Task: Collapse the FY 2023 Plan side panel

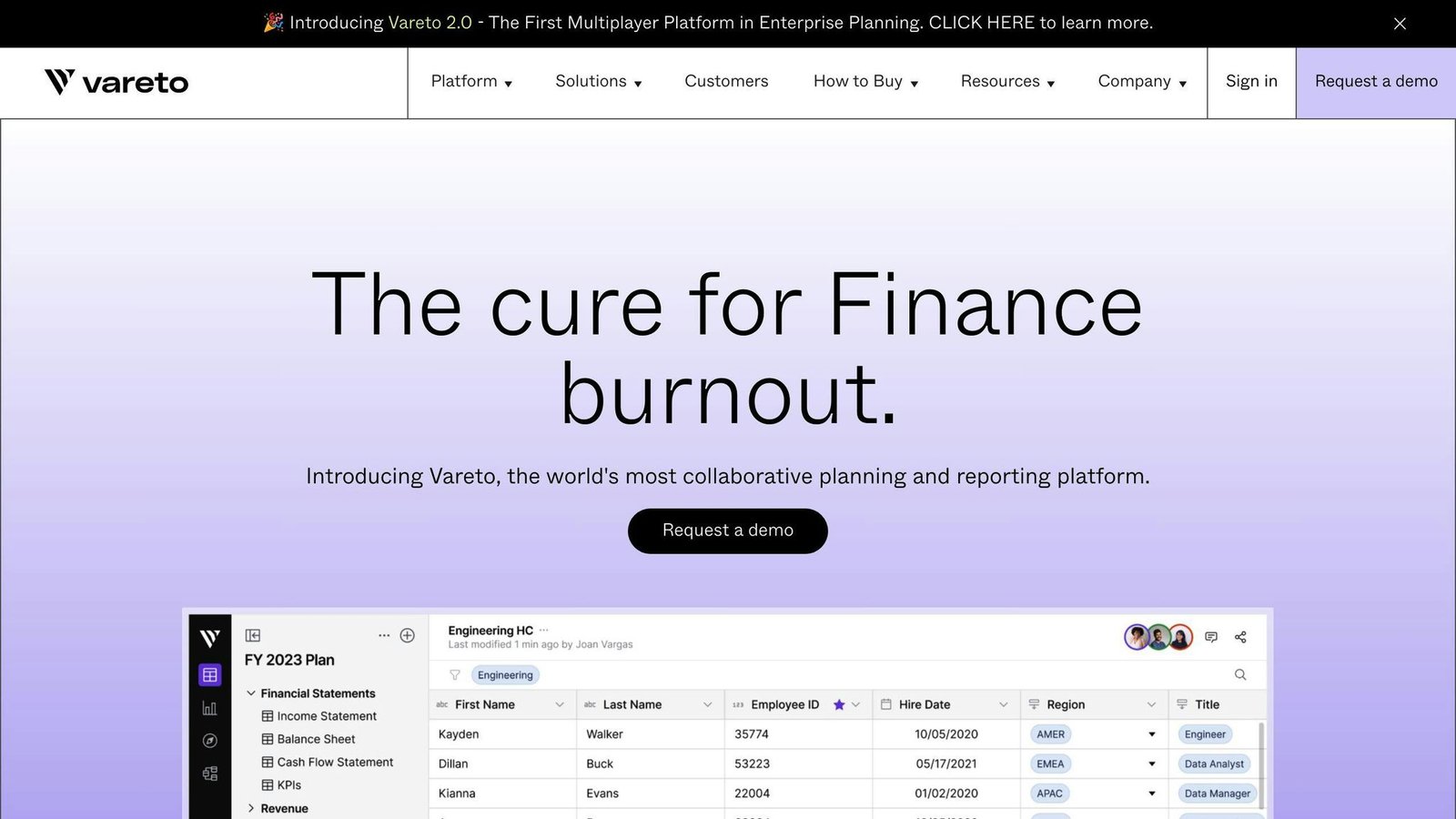Action: tap(253, 635)
